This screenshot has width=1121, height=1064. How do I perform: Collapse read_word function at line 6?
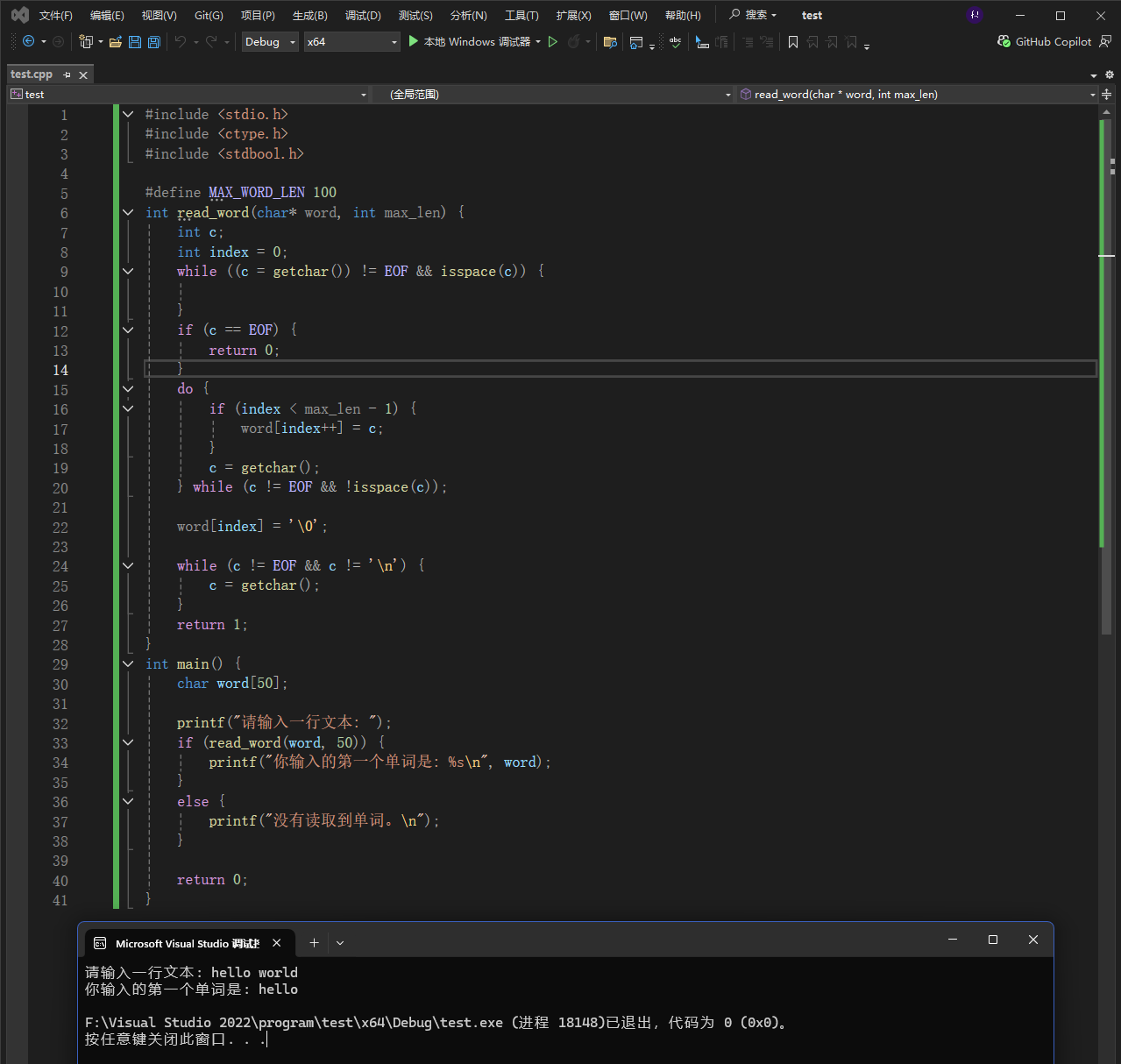pos(128,212)
